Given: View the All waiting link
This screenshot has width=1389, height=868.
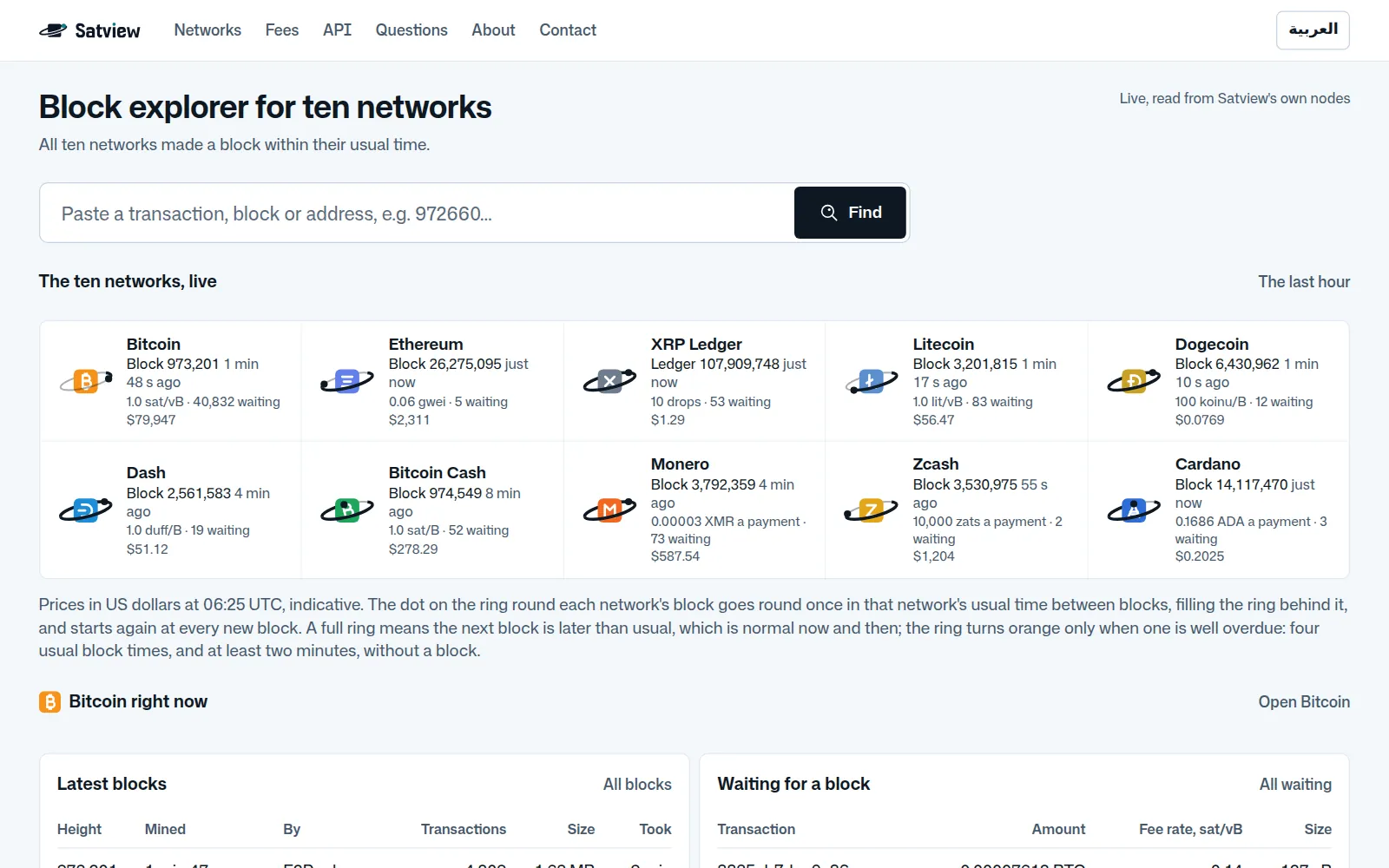Looking at the screenshot, I should click(1295, 784).
